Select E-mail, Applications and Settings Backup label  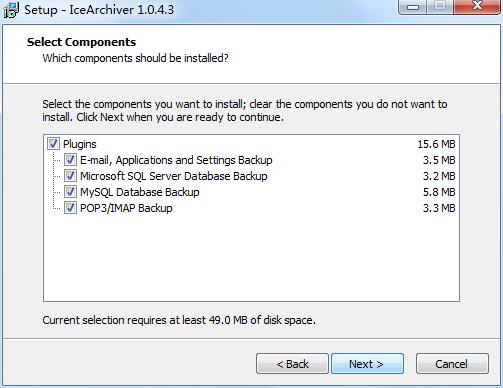point(176,160)
